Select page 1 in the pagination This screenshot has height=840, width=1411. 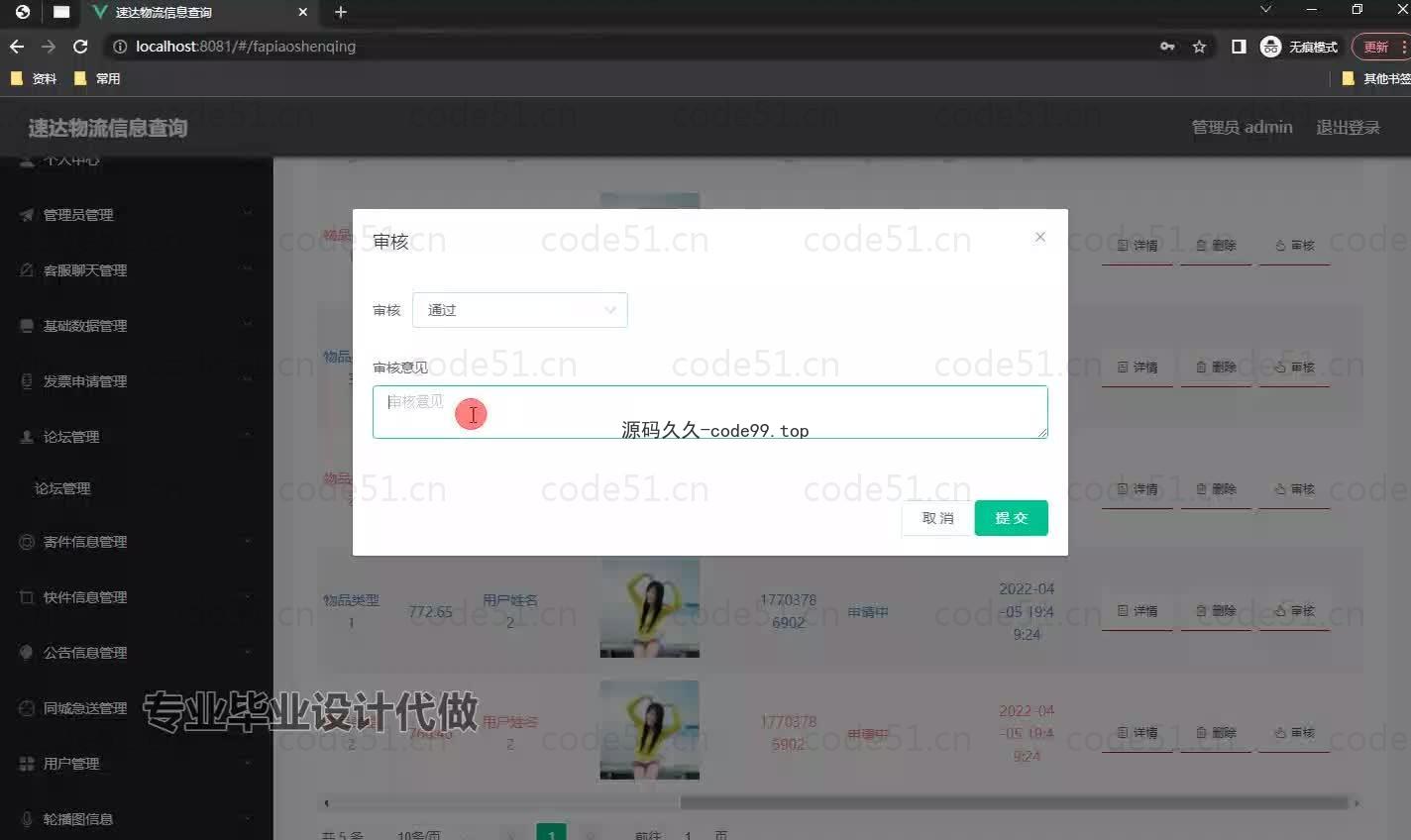tap(551, 832)
